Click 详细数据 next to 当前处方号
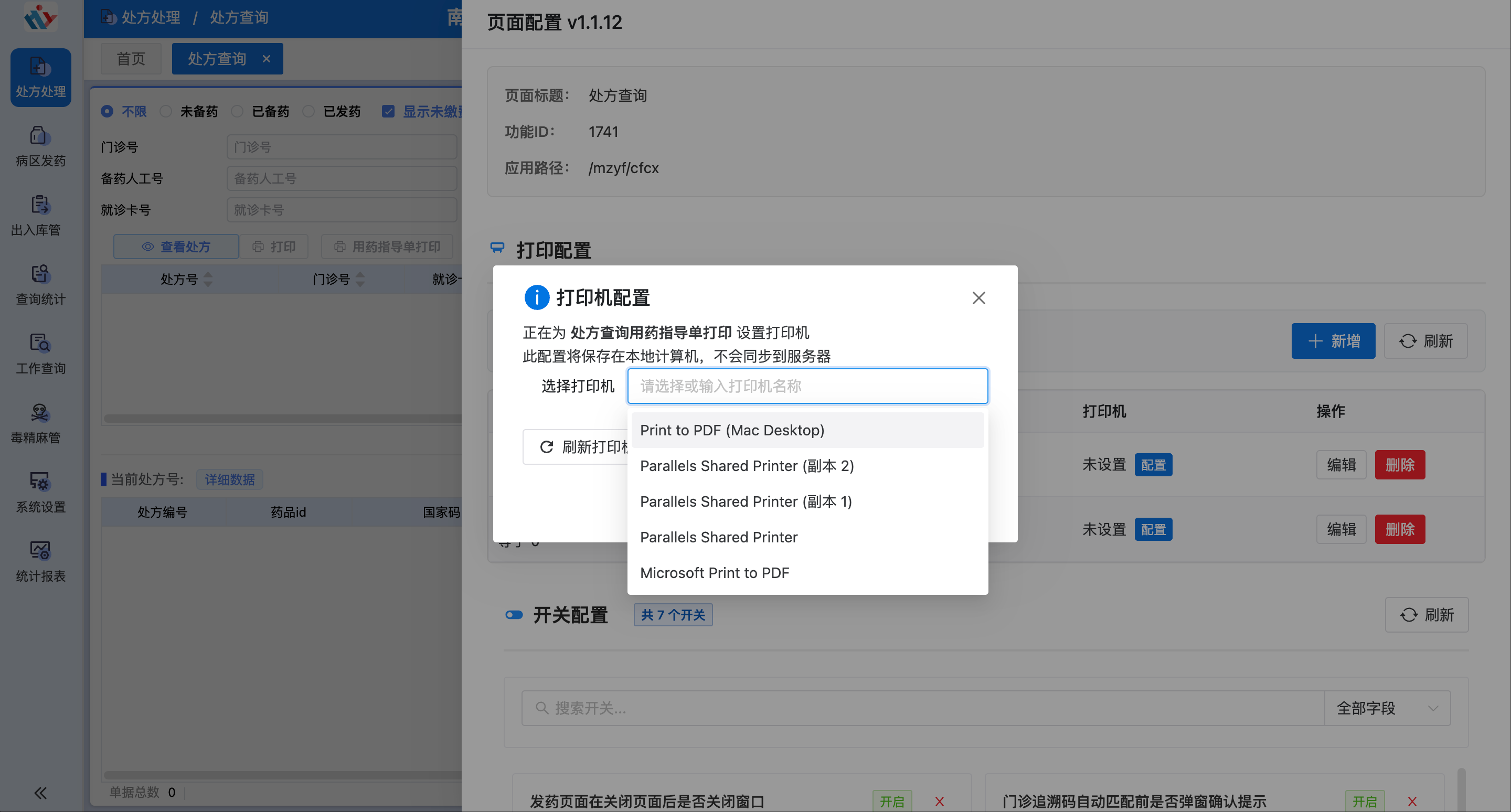 (x=229, y=479)
